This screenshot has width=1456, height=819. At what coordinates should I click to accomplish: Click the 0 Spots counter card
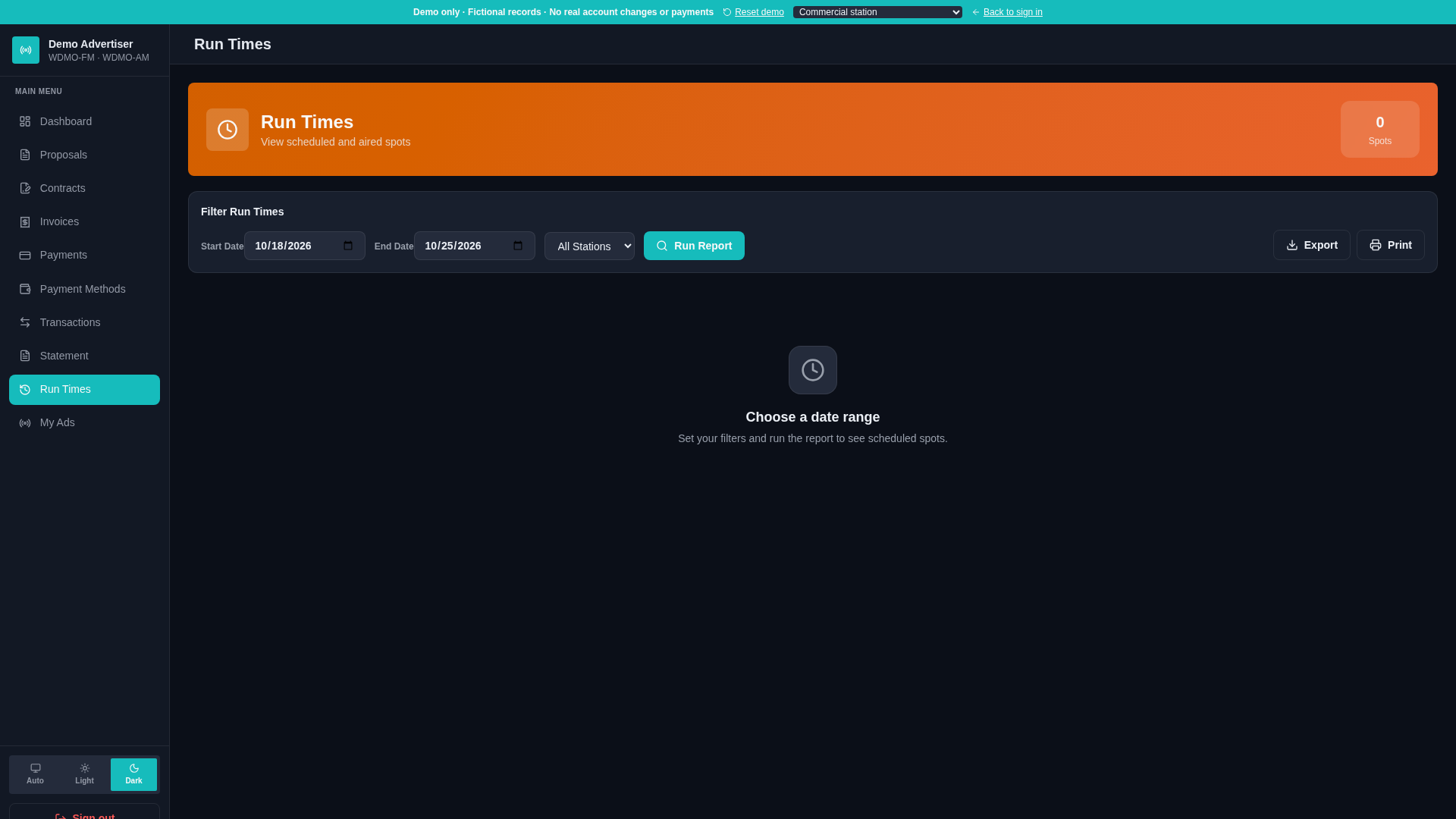coord(1379,130)
